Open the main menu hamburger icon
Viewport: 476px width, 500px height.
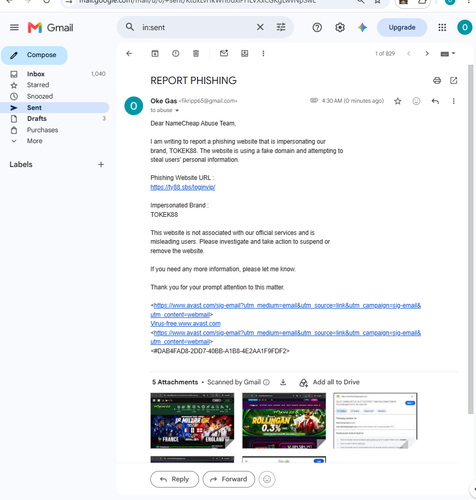point(14,27)
